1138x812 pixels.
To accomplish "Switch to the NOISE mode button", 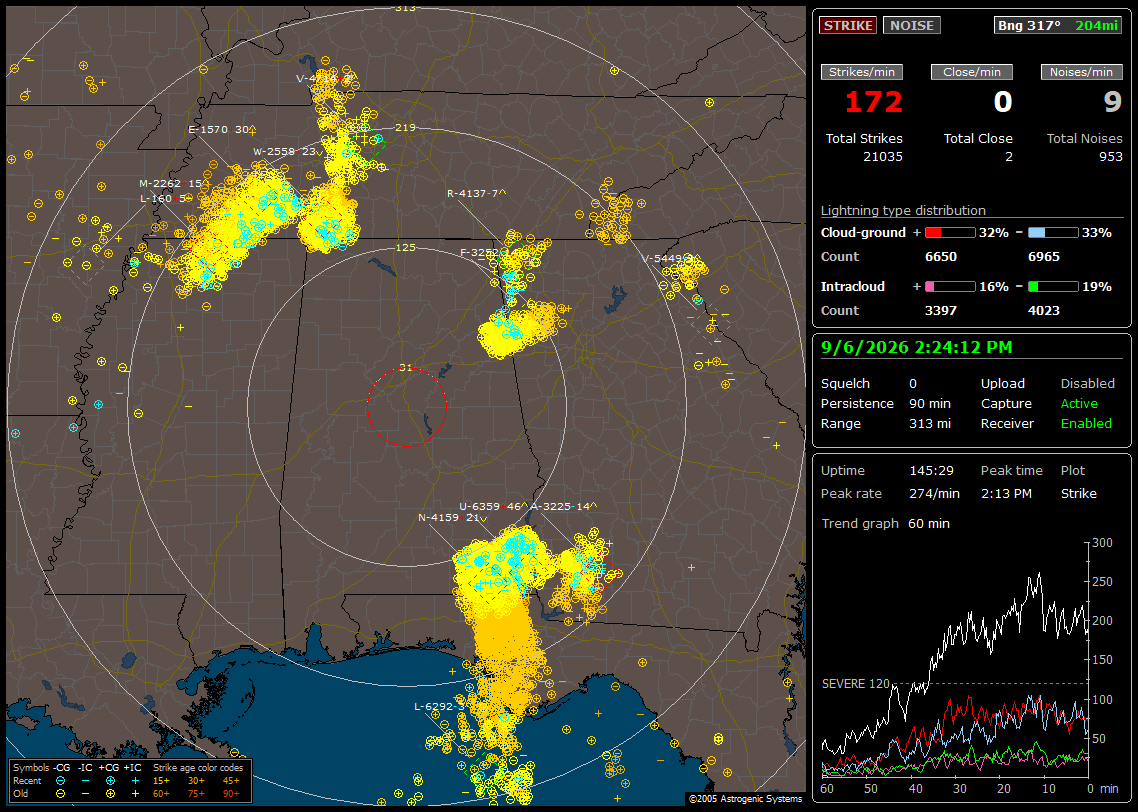I will point(912,25).
